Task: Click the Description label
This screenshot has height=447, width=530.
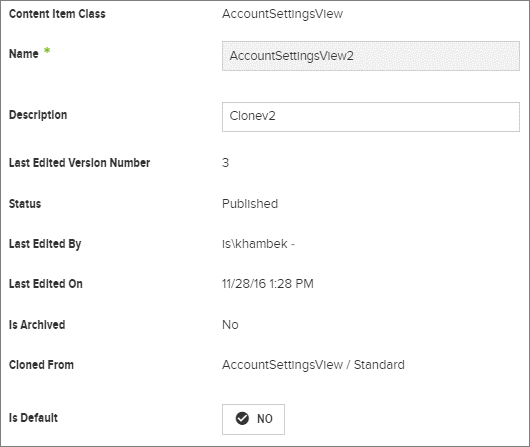Action: [38, 115]
